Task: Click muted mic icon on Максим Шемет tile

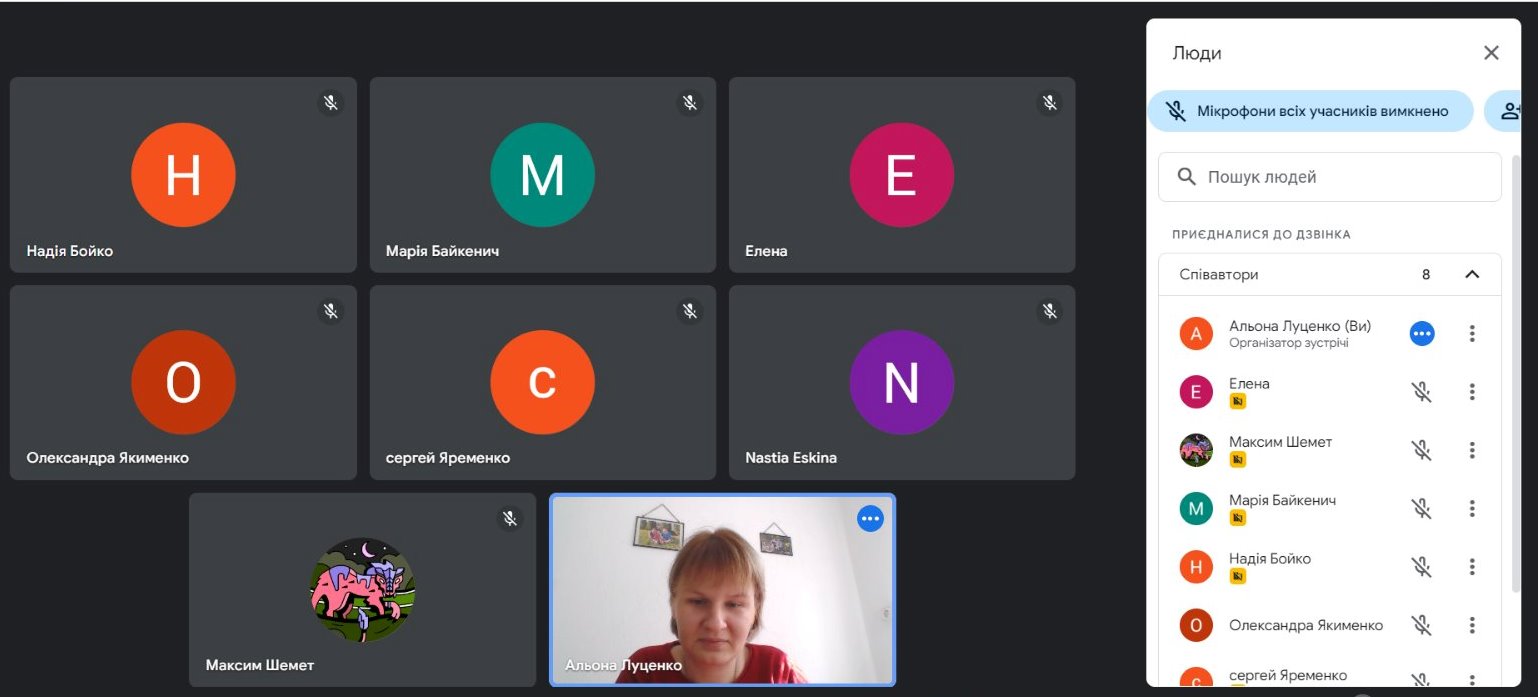Action: (x=510, y=518)
